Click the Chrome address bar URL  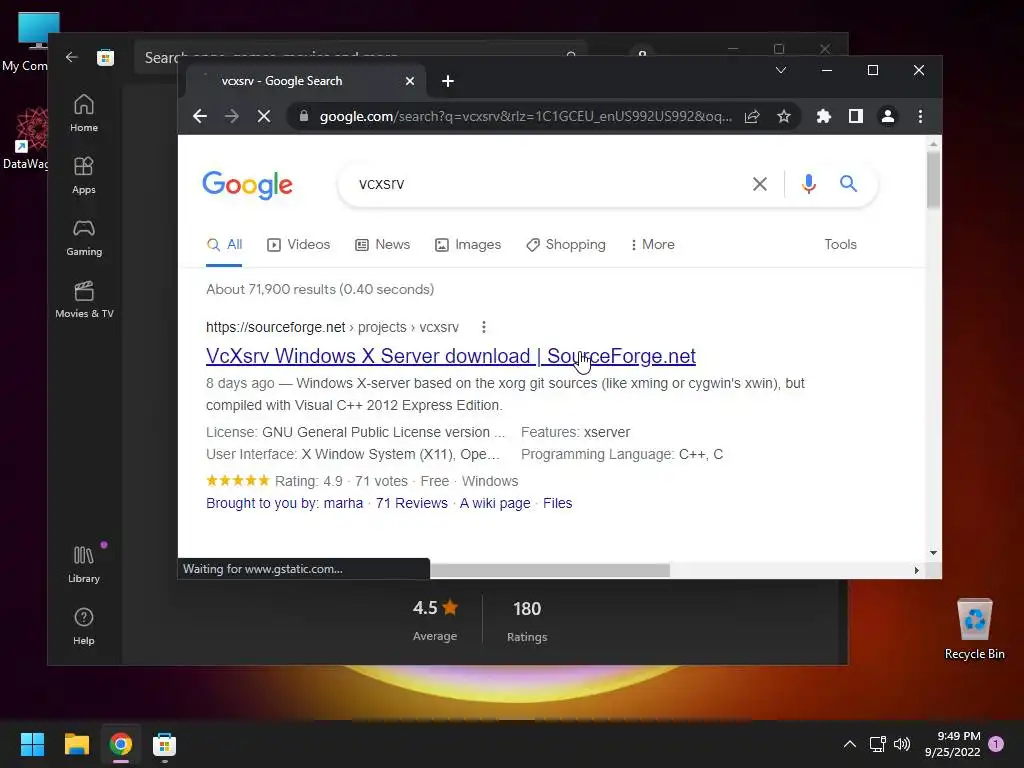(525, 116)
